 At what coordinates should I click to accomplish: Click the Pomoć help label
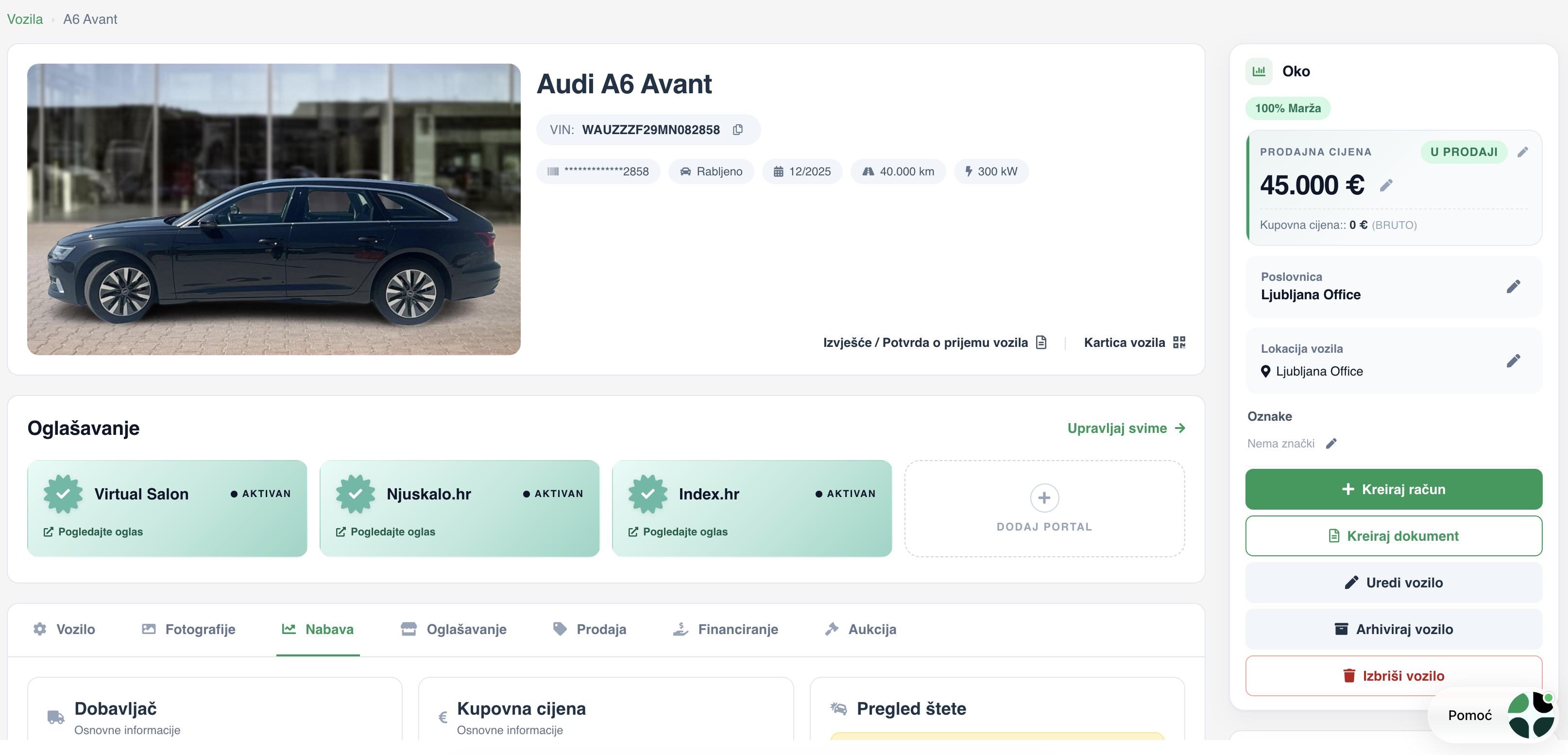point(1470,715)
